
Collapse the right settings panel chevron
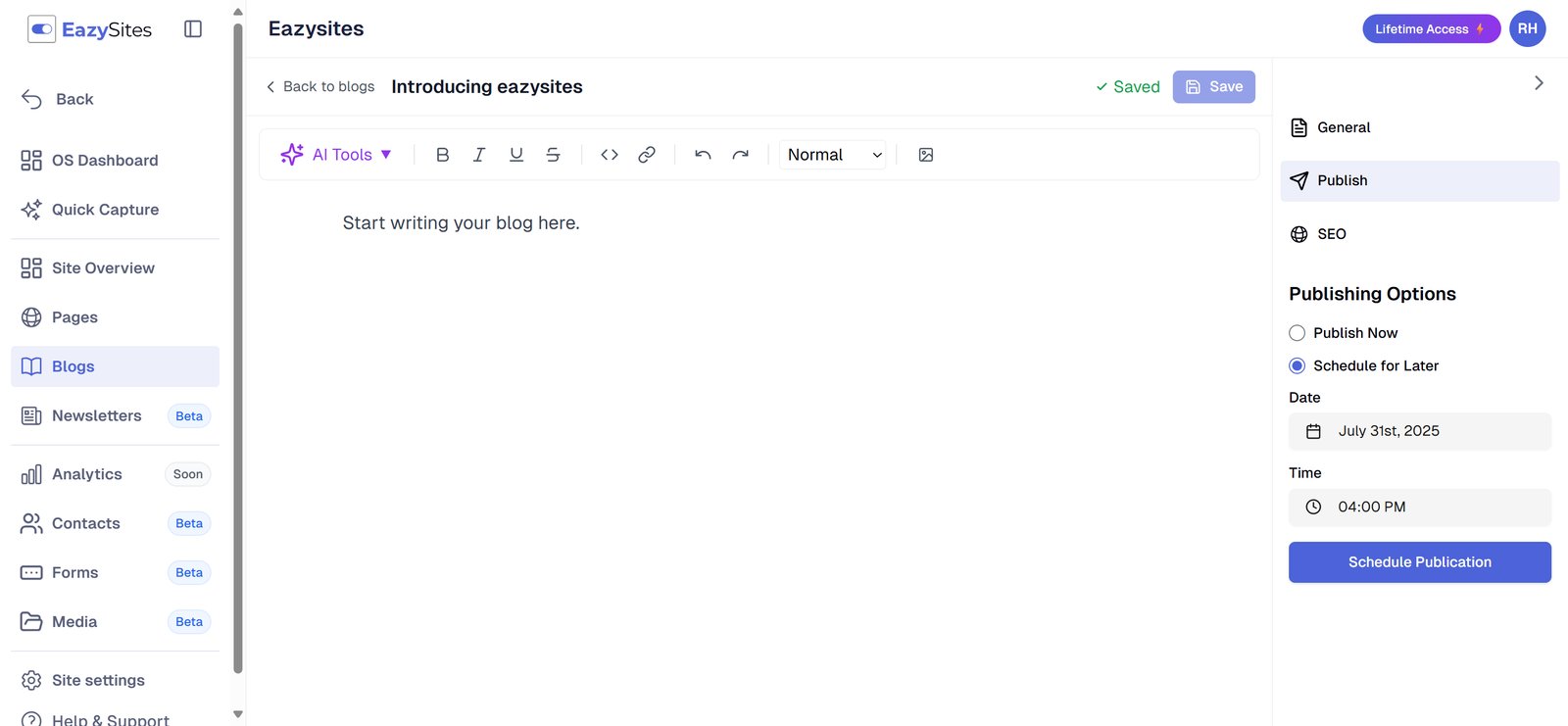tap(1539, 83)
